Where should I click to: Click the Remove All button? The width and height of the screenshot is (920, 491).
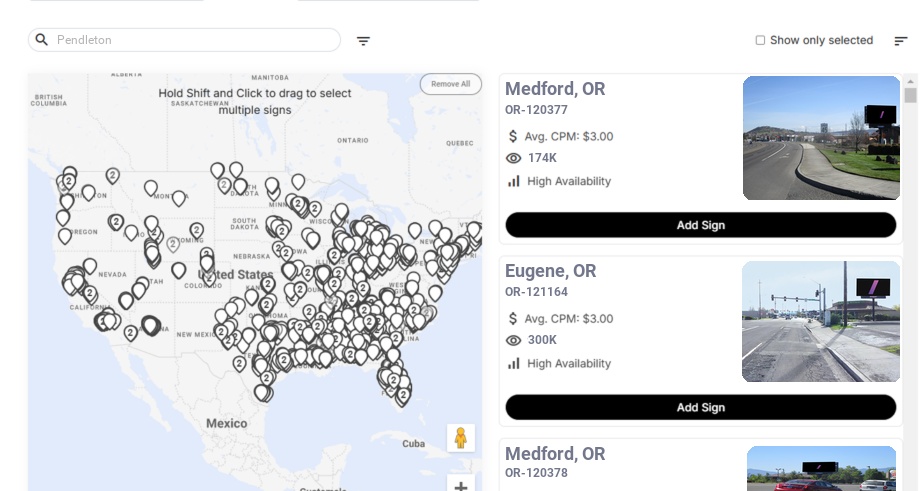[450, 84]
